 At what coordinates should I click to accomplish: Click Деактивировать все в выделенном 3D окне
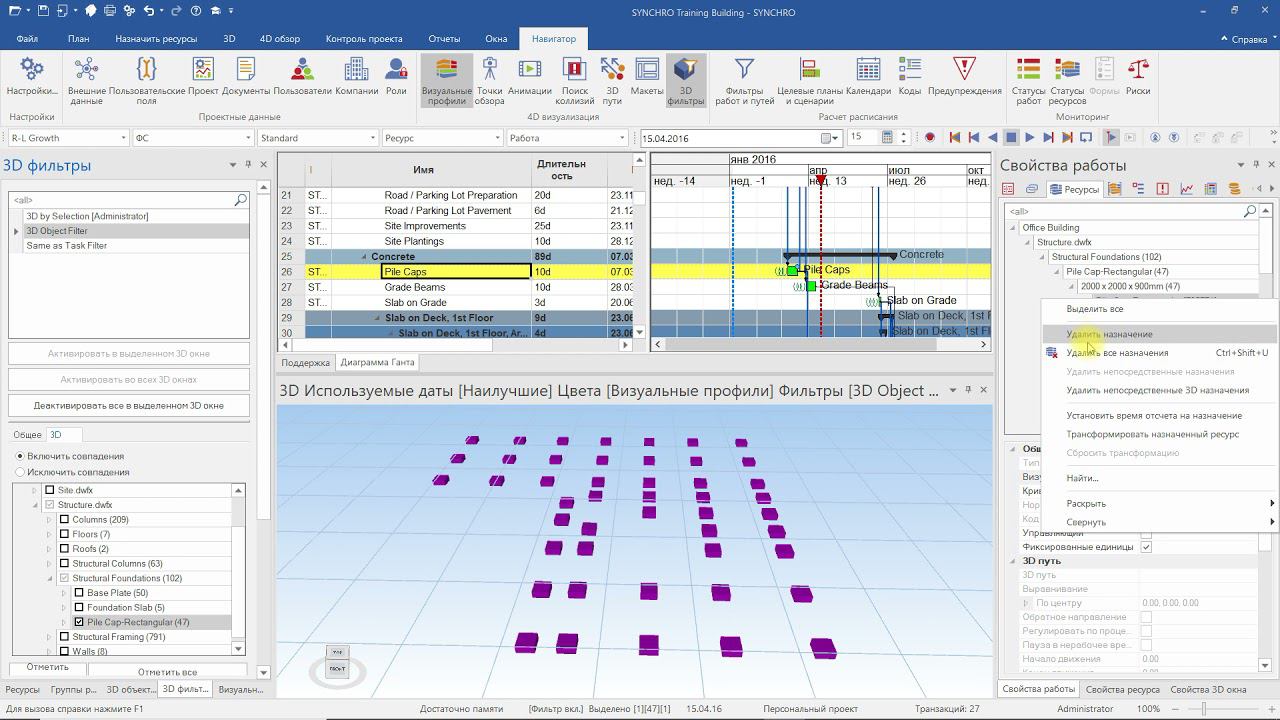[x=128, y=405]
